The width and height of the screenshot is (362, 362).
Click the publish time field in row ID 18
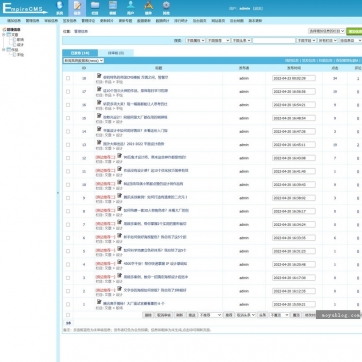click(294, 78)
